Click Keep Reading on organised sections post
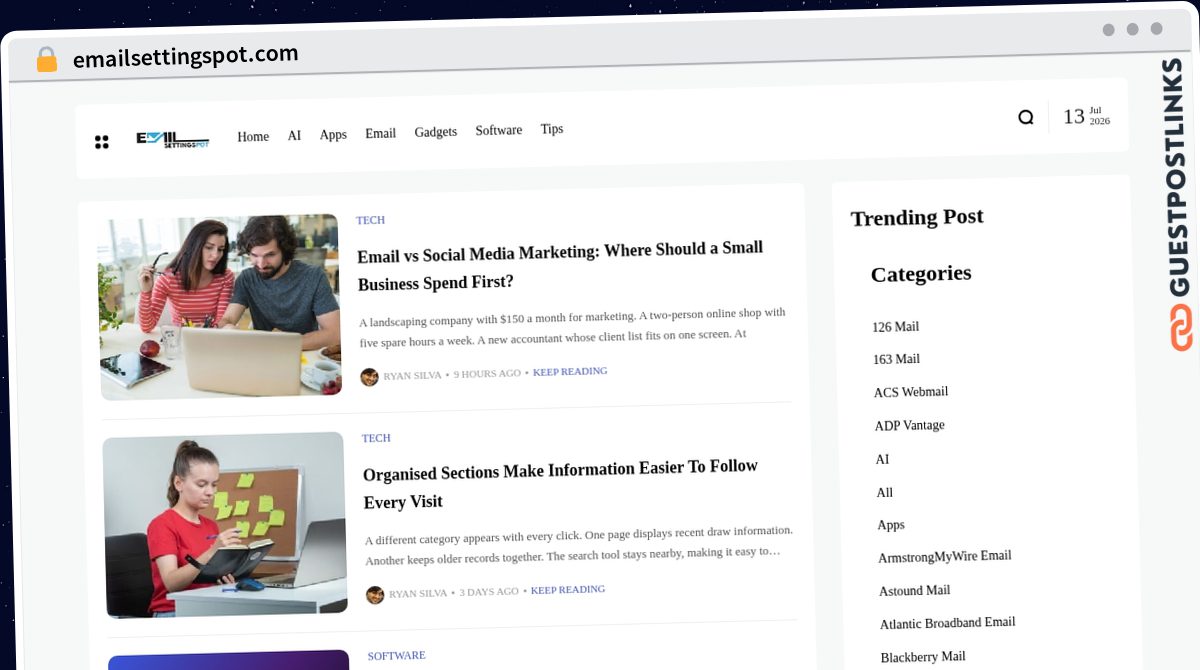The height and width of the screenshot is (670, 1200). tap(568, 590)
